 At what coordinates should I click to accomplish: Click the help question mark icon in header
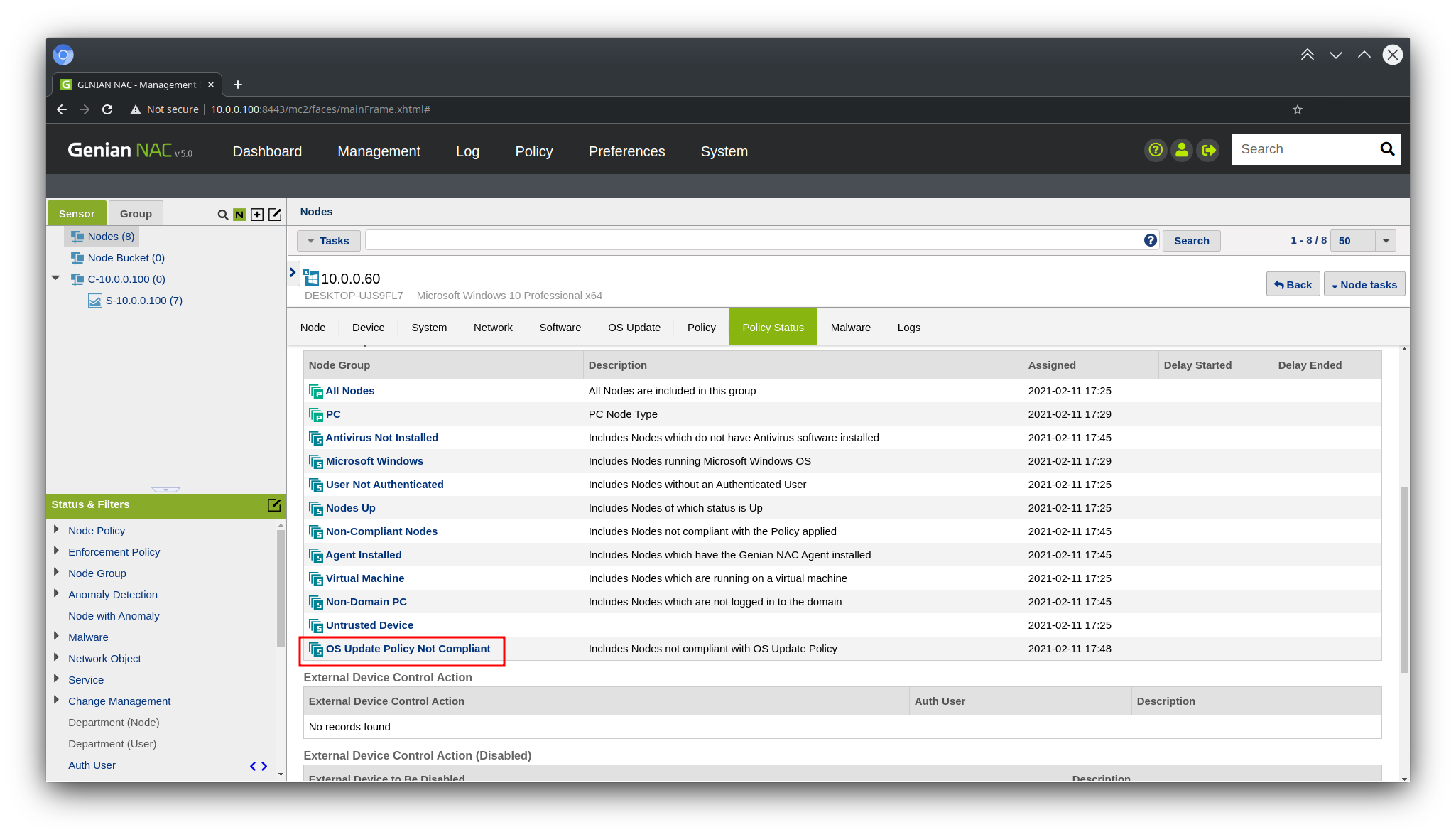pyautogui.click(x=1156, y=150)
